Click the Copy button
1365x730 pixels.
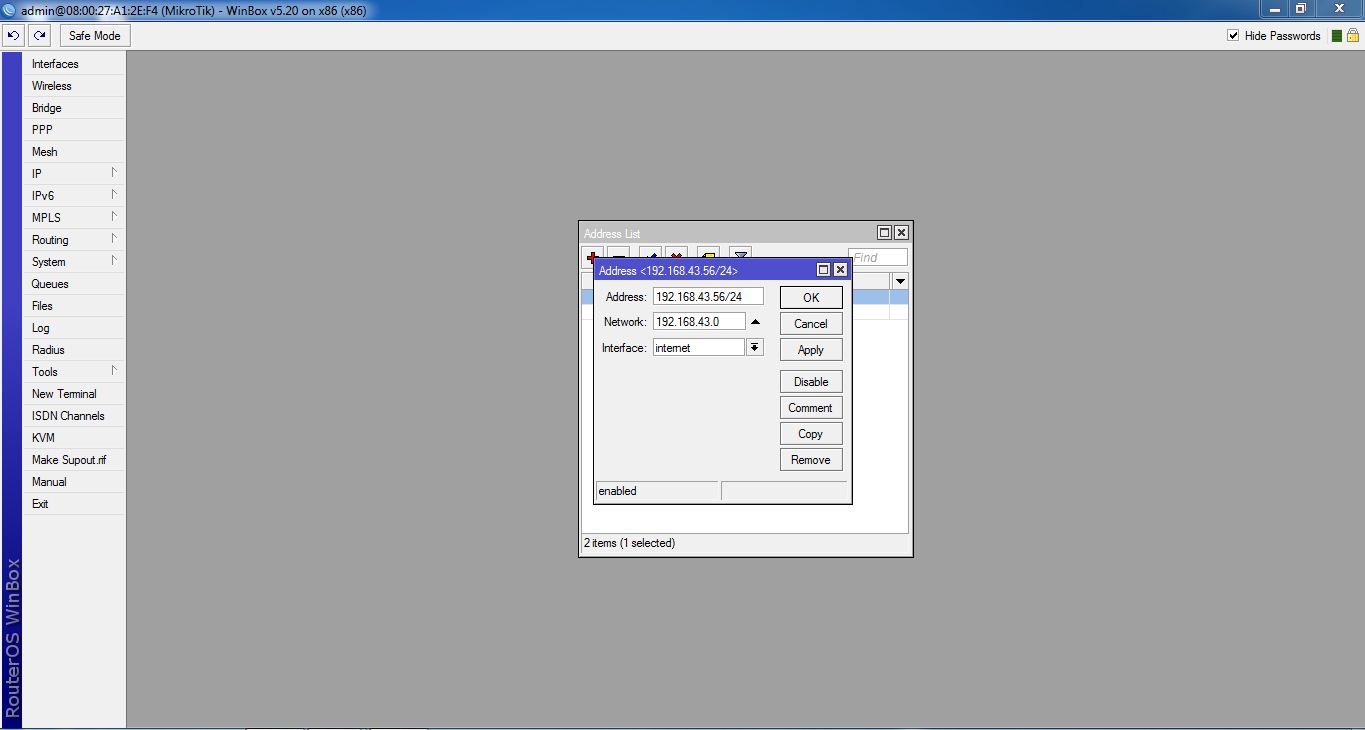click(x=811, y=434)
